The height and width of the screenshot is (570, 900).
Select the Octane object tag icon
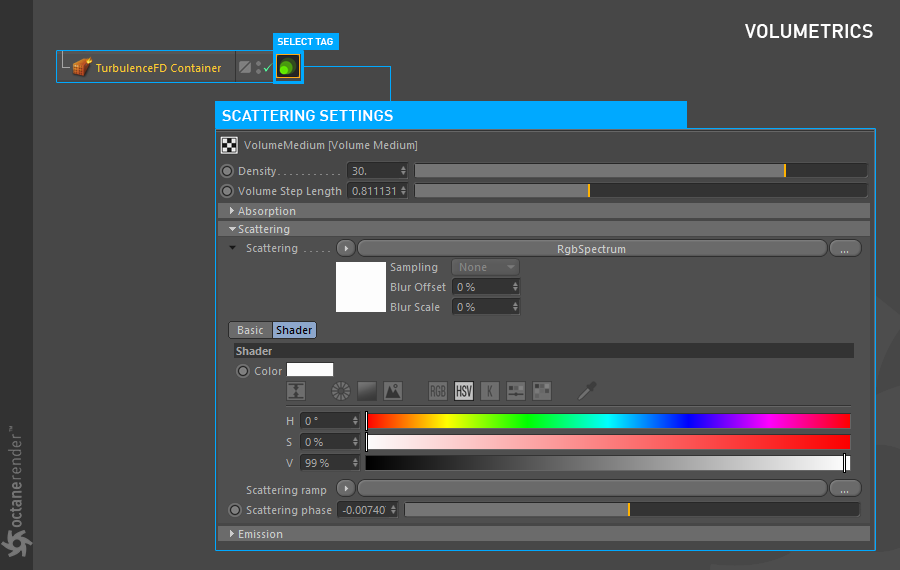288,67
